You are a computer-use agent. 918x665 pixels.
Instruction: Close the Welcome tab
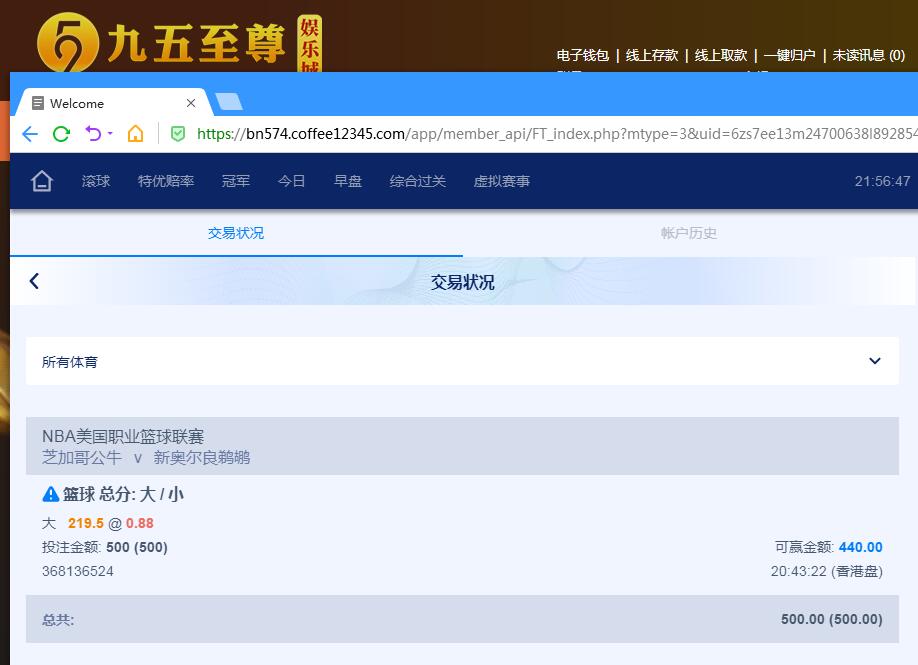point(191,103)
